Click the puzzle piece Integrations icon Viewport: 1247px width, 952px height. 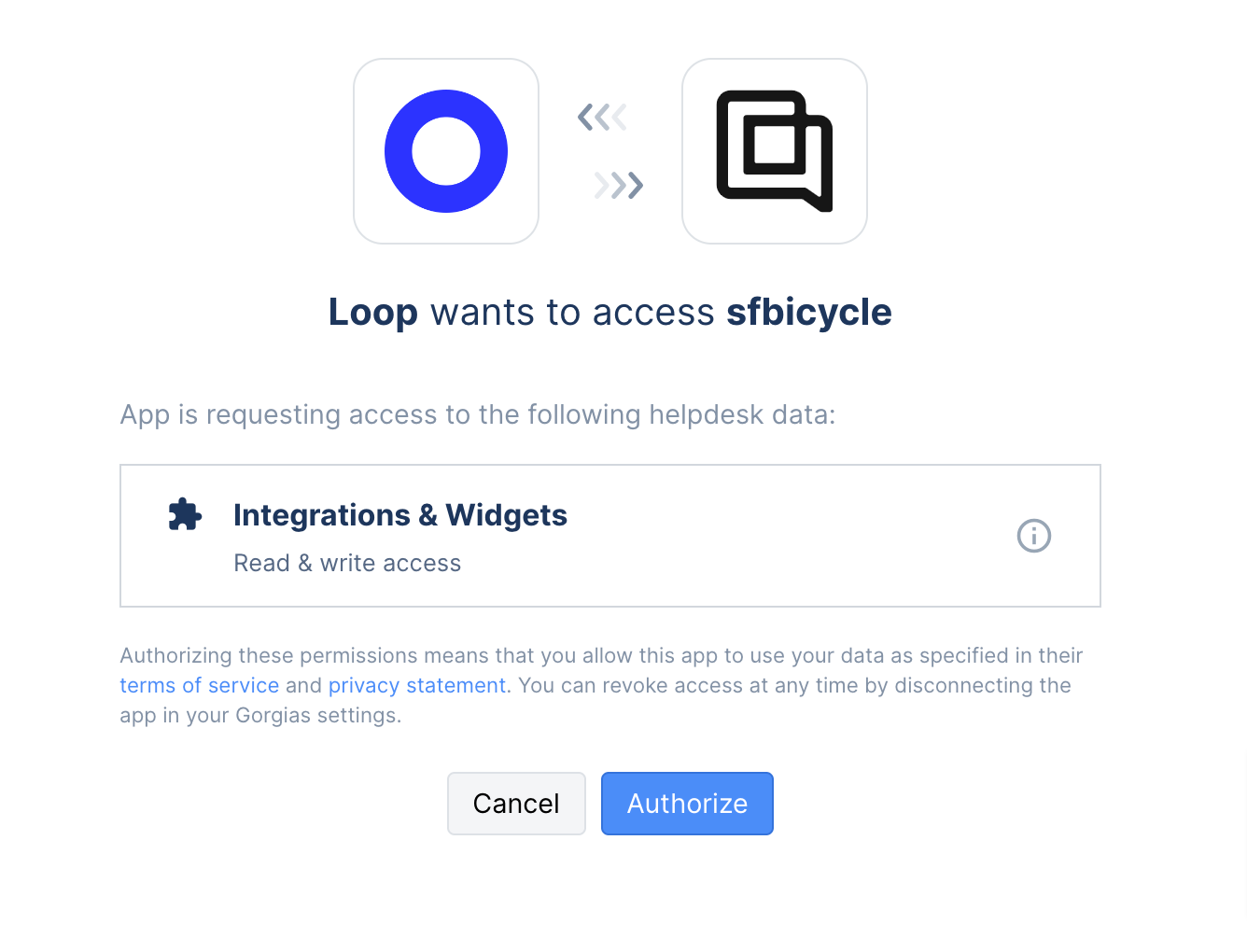click(x=184, y=513)
